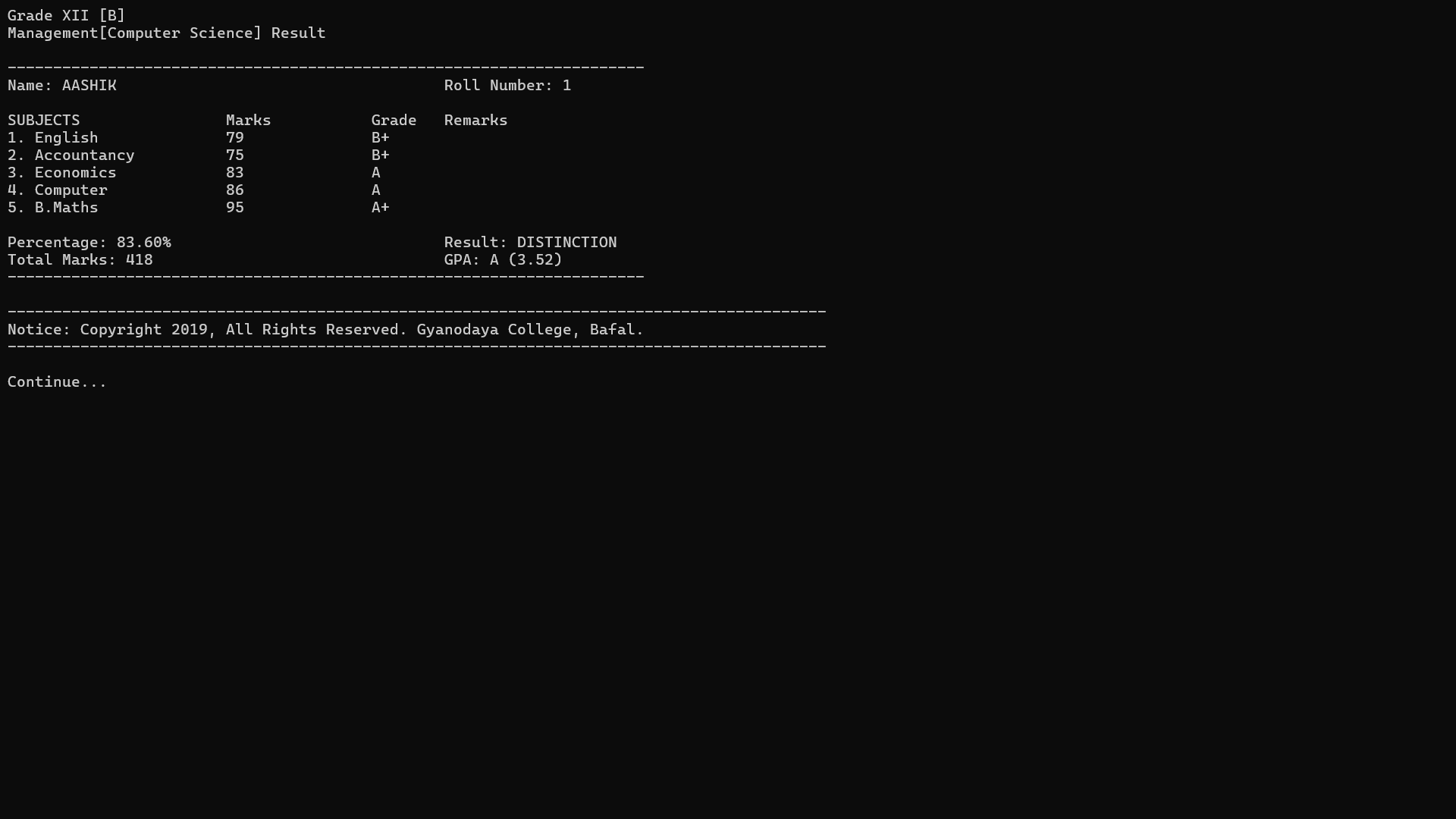The image size is (1456, 819).
Task: Click the A+ grade for B.Maths
Action: 380,208
